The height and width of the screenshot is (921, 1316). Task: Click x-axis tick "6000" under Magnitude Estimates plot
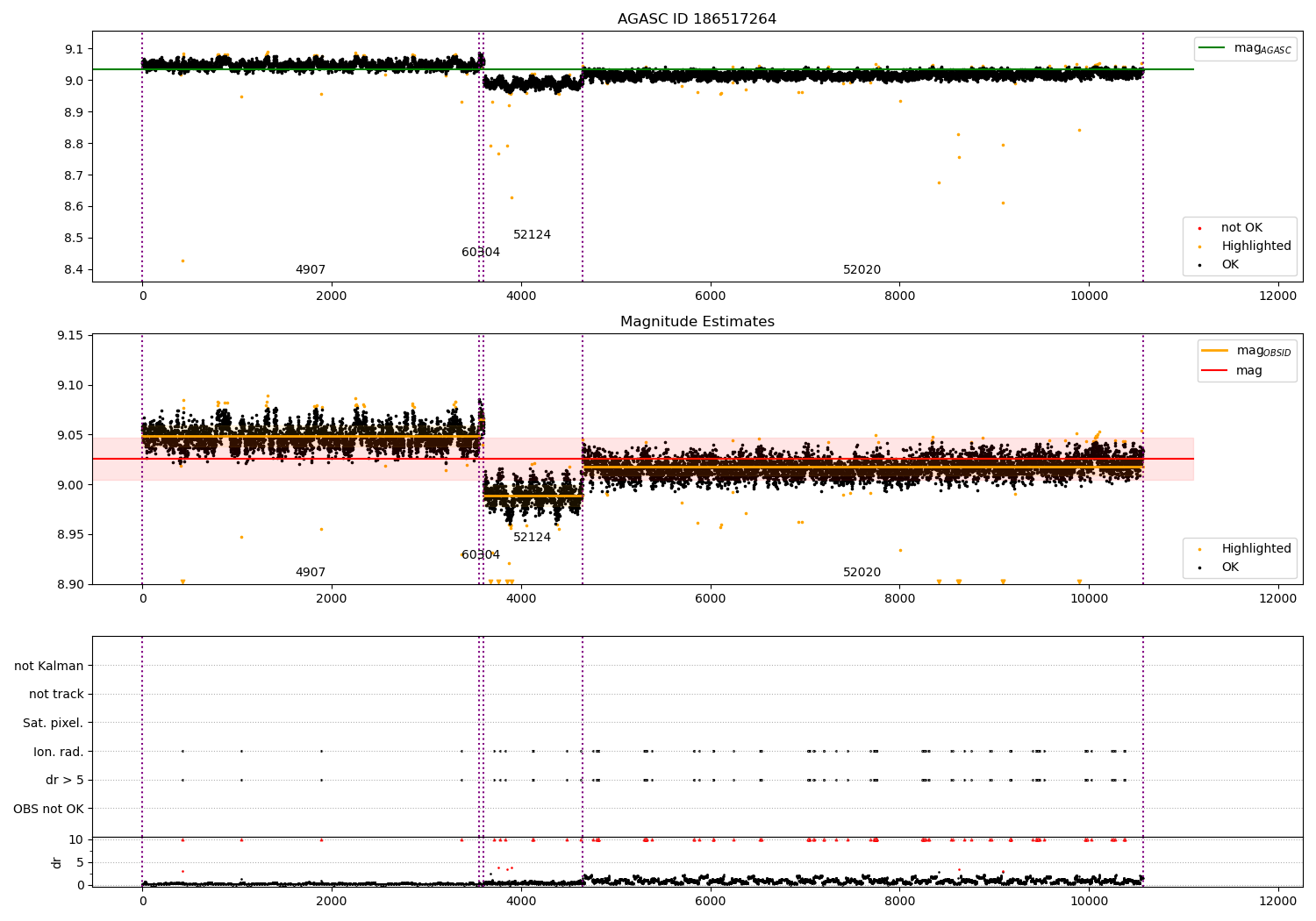point(710,599)
